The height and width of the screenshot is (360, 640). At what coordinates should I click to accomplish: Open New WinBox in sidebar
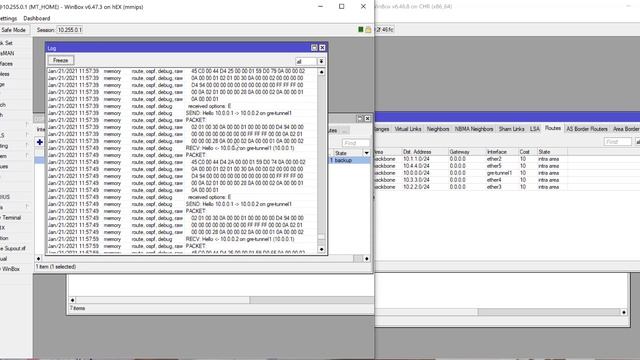point(10,269)
